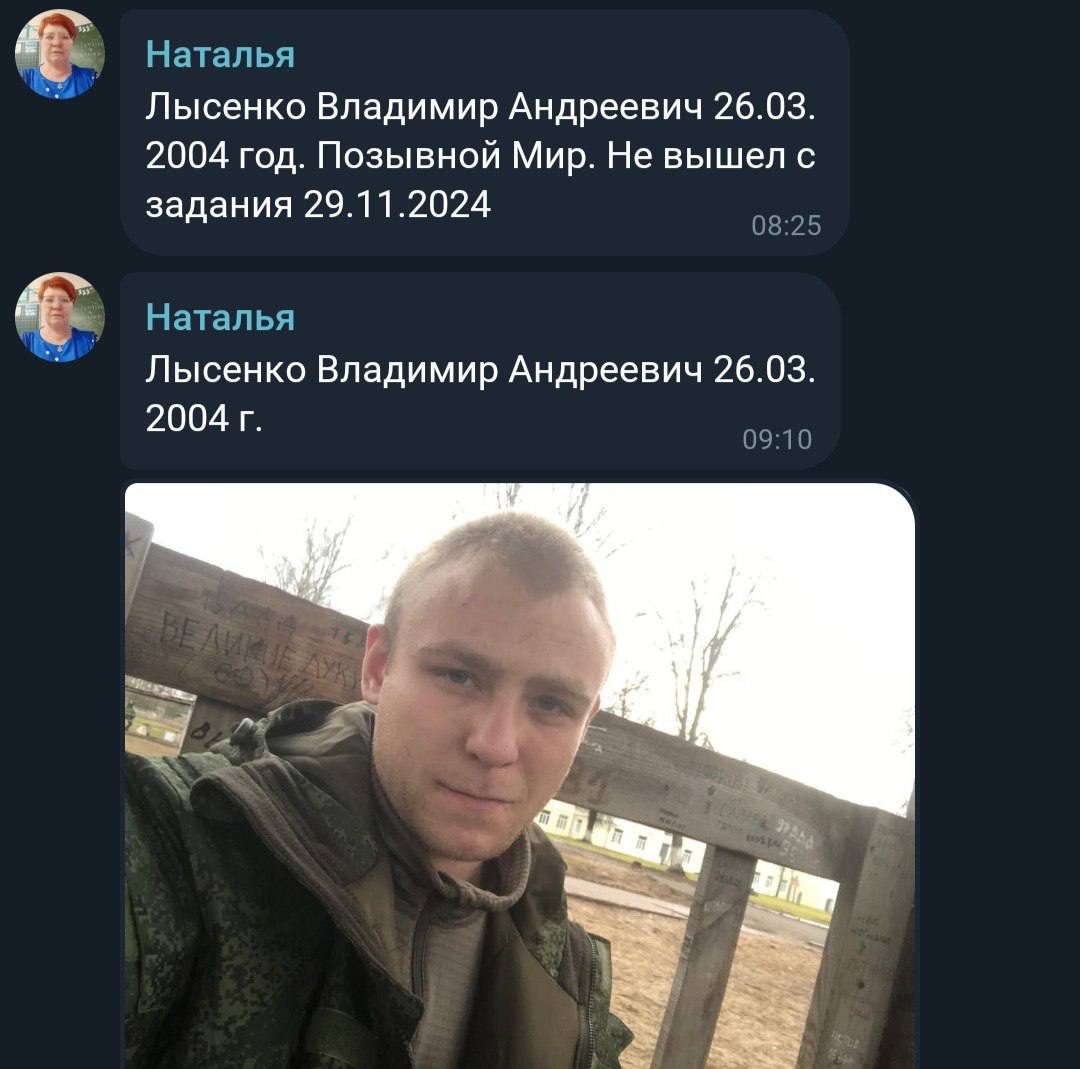This screenshot has height=1069, width=1080.
Task: Open Наталья's avatar beside the 08:25 message
Action: pyautogui.click(x=60, y=54)
